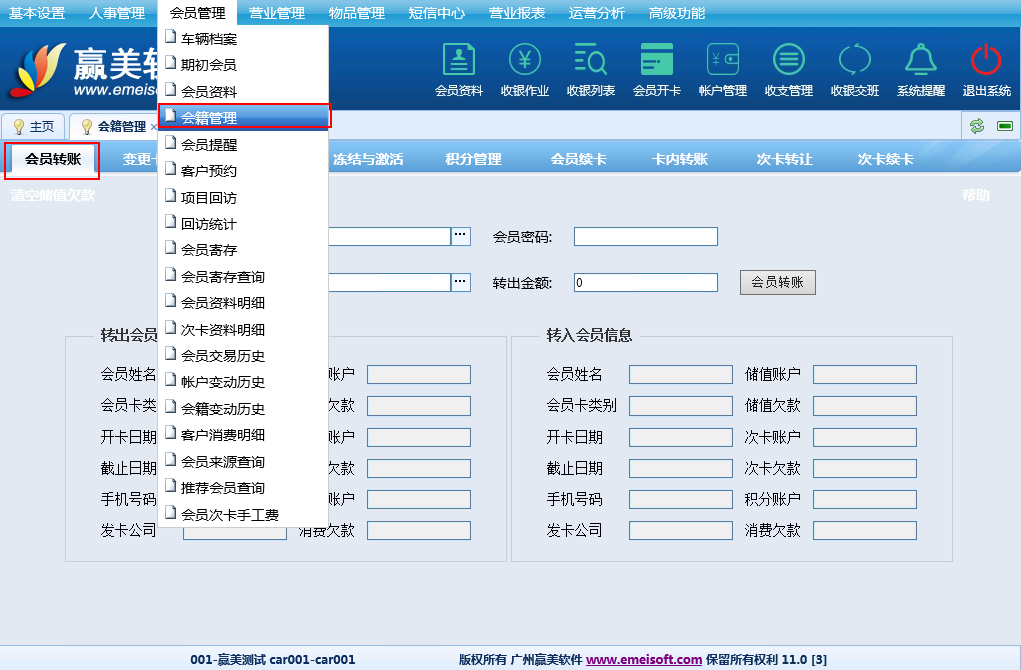The height and width of the screenshot is (670, 1021).
Task: Switch to the 卡内转账 tab
Action: pyautogui.click(x=680, y=160)
